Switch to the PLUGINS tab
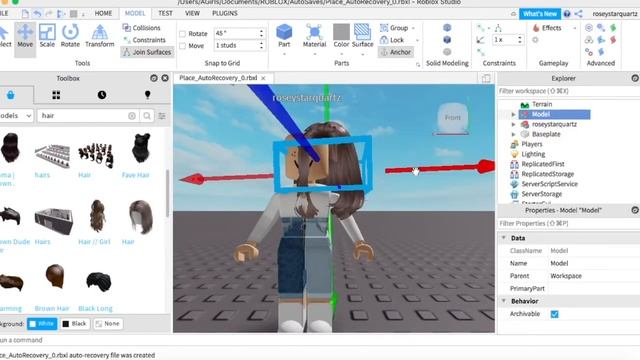The image size is (640, 360). (x=224, y=13)
